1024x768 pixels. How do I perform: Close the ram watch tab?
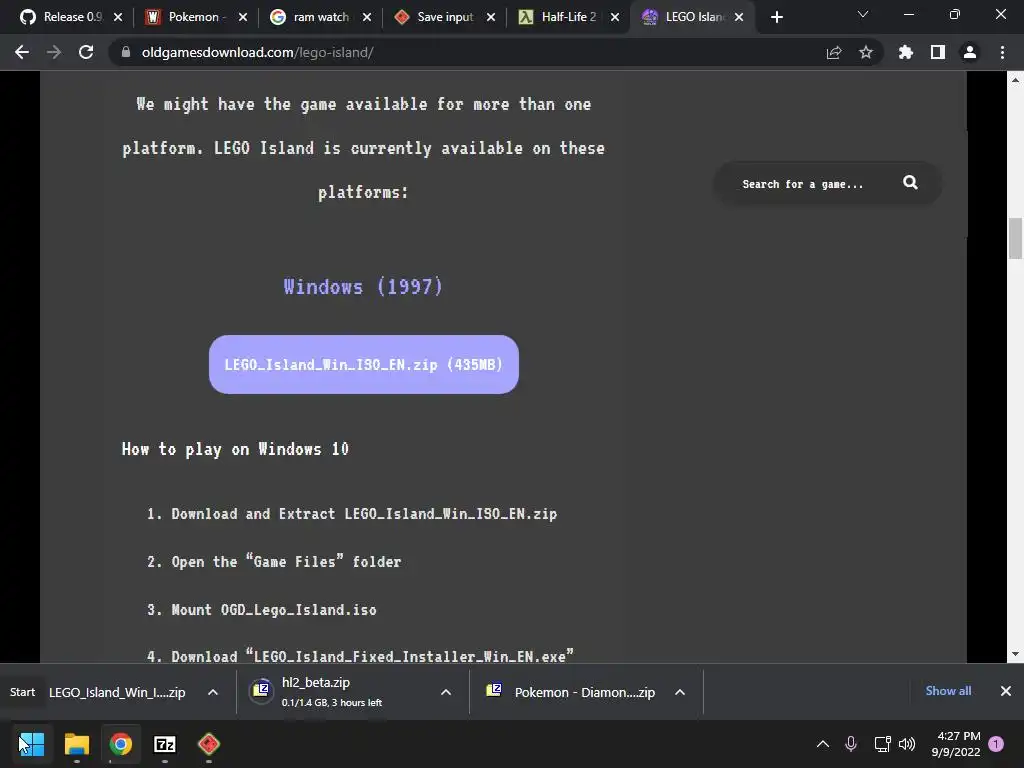click(x=367, y=17)
